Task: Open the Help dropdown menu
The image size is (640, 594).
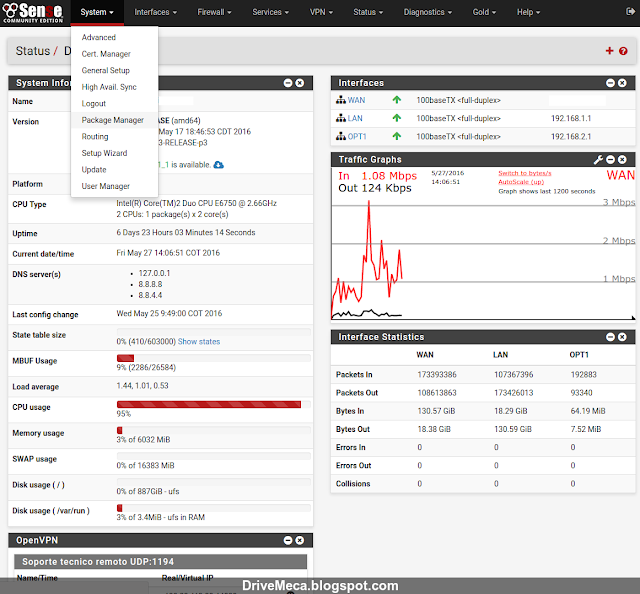Action: (528, 12)
